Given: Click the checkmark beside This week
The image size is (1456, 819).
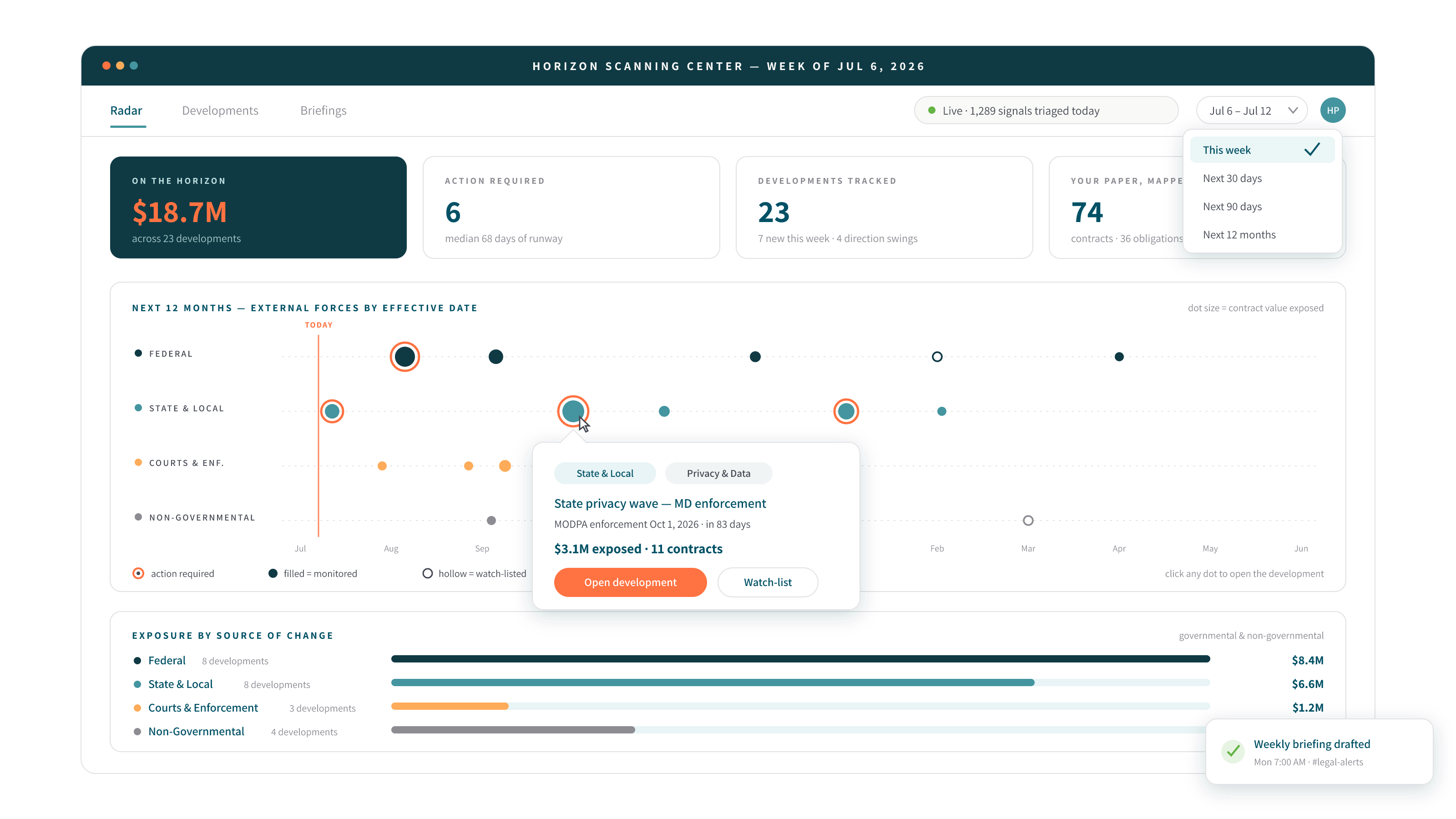Looking at the screenshot, I should (x=1312, y=149).
